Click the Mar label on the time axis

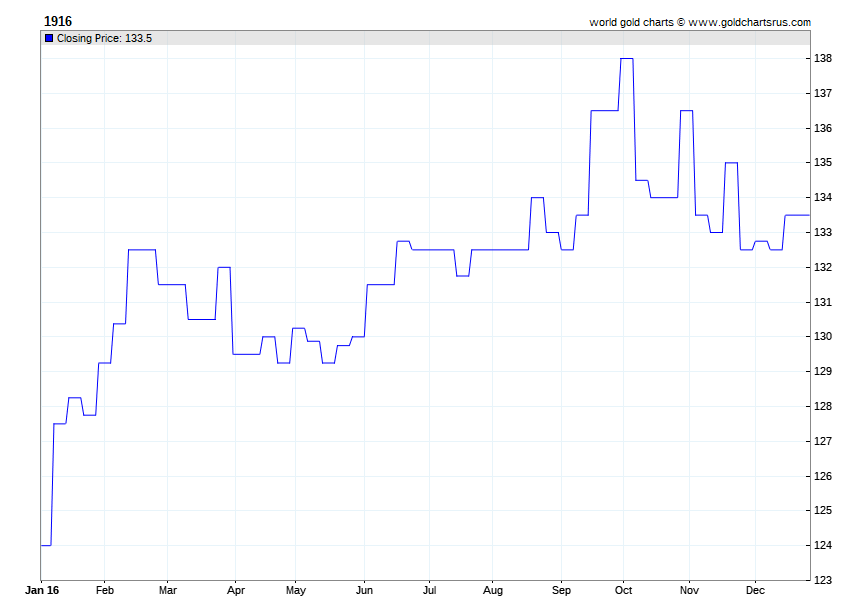(167, 591)
